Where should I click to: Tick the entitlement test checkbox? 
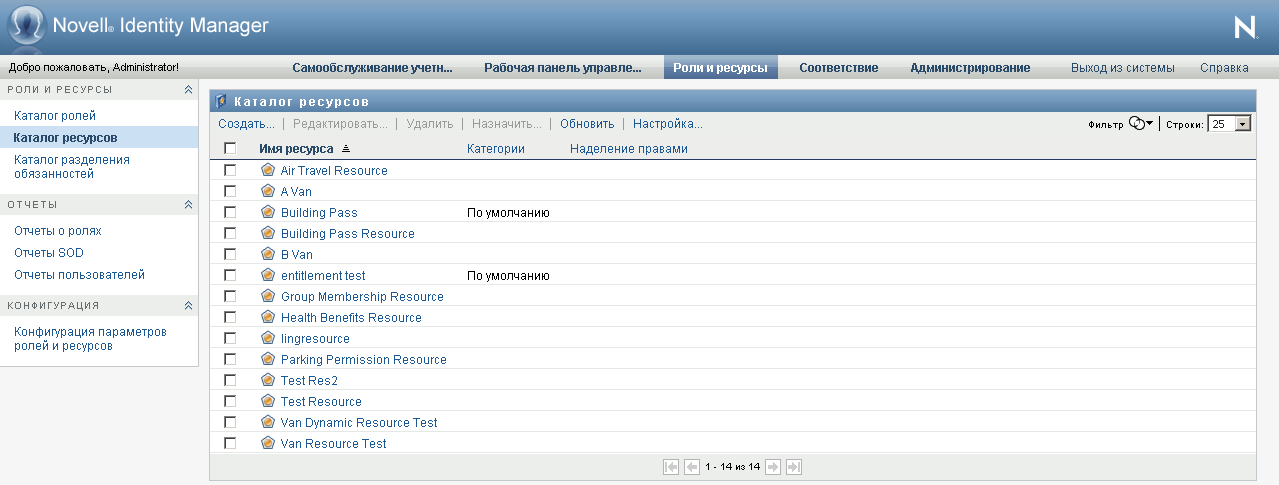(x=230, y=276)
